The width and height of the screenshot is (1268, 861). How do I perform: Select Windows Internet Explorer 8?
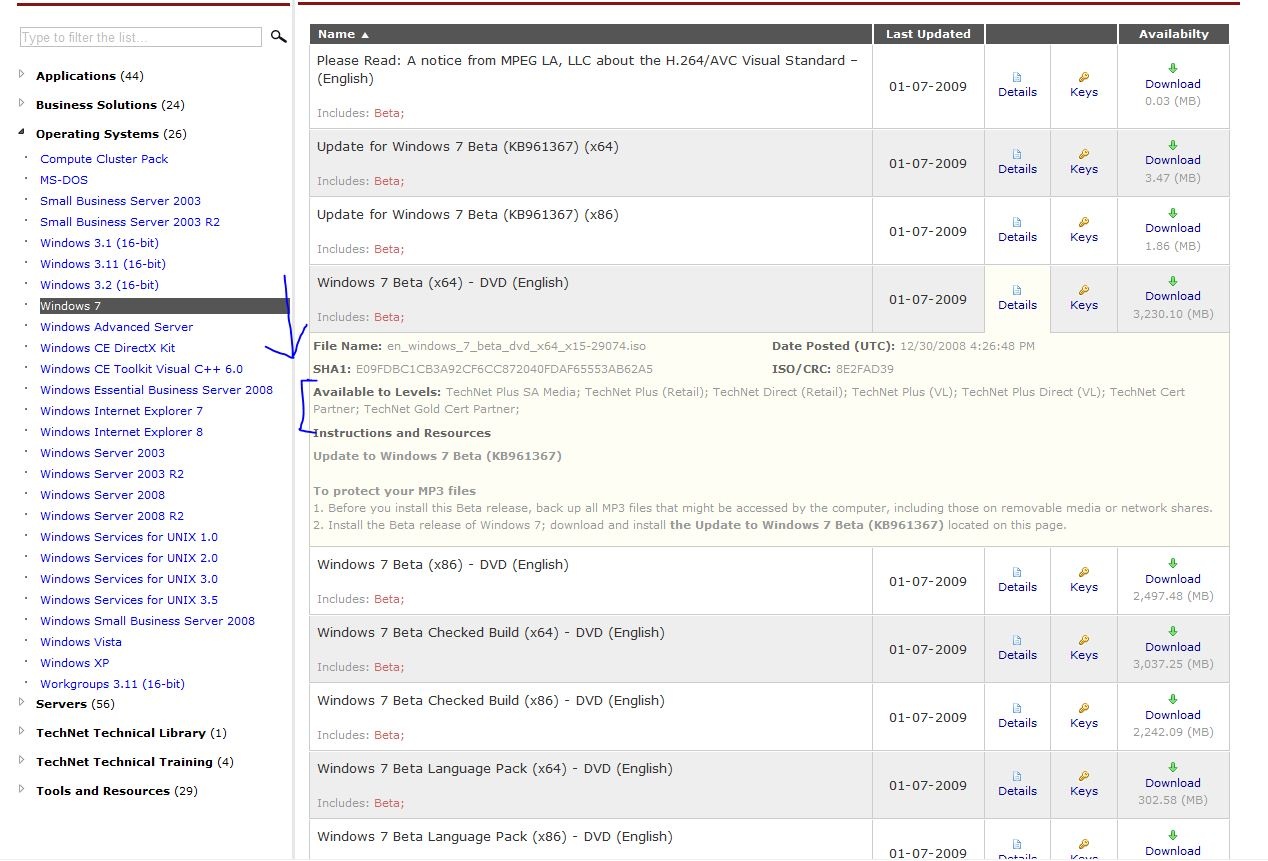coord(121,432)
